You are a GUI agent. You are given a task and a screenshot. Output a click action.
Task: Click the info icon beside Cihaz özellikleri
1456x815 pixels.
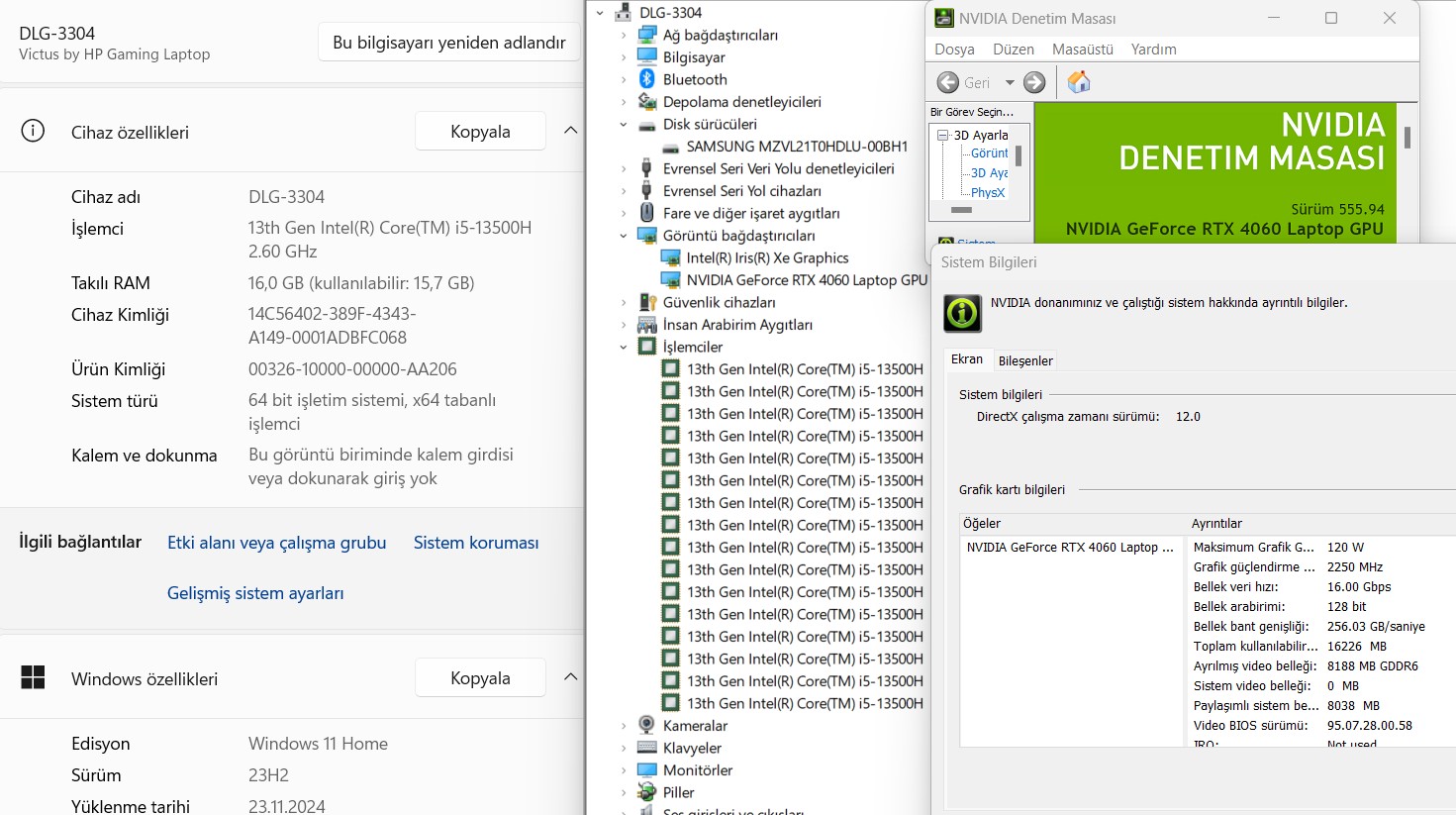pos(33,131)
